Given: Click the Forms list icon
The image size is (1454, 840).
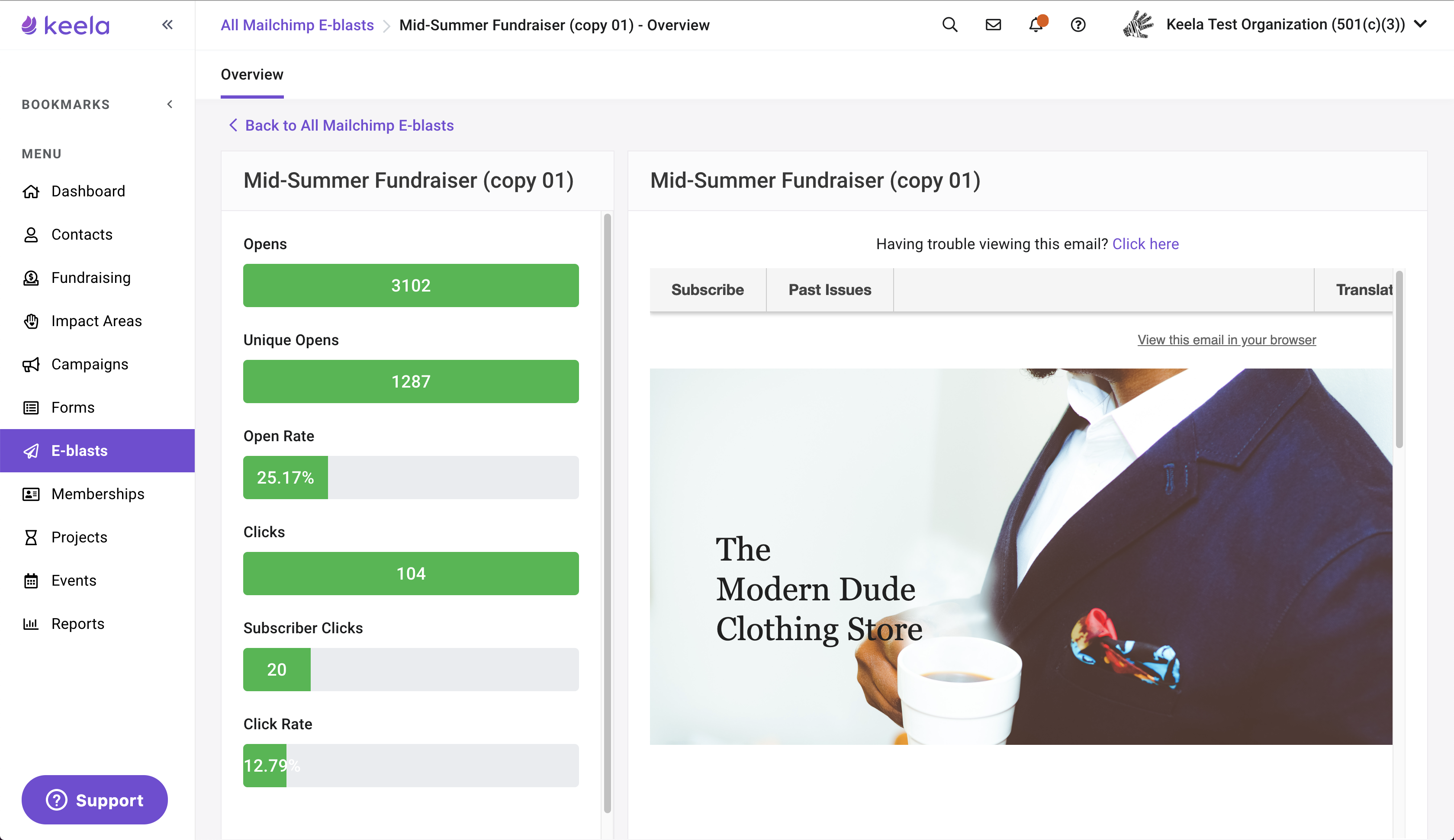Looking at the screenshot, I should [31, 408].
